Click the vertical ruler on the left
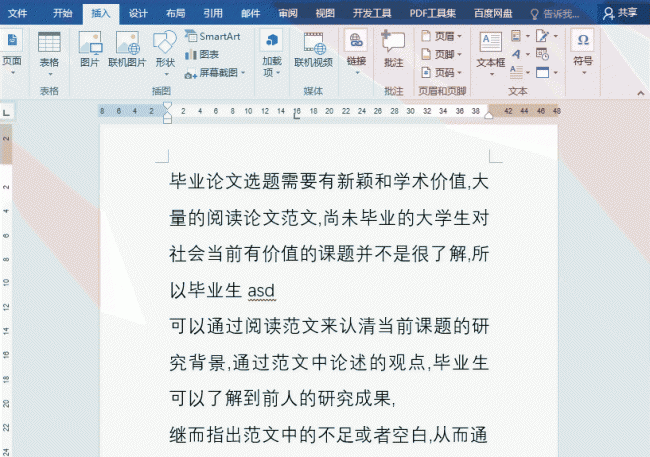This screenshot has width=650, height=457. (6, 290)
